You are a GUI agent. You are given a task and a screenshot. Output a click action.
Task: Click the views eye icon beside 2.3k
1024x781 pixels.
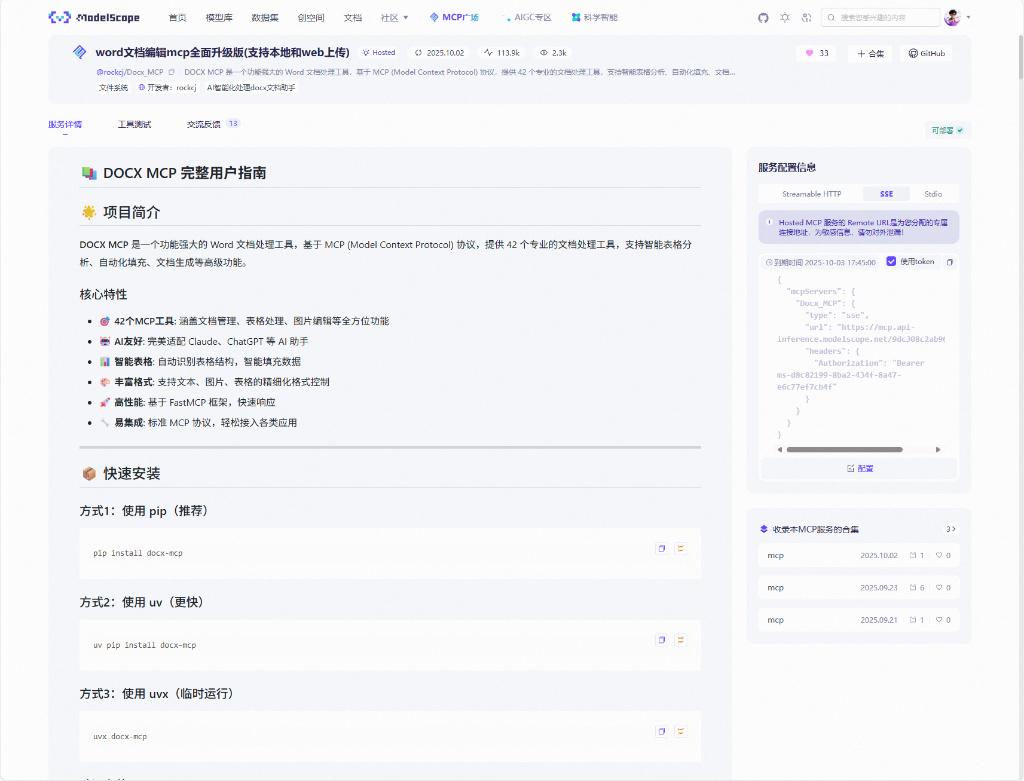(x=543, y=52)
